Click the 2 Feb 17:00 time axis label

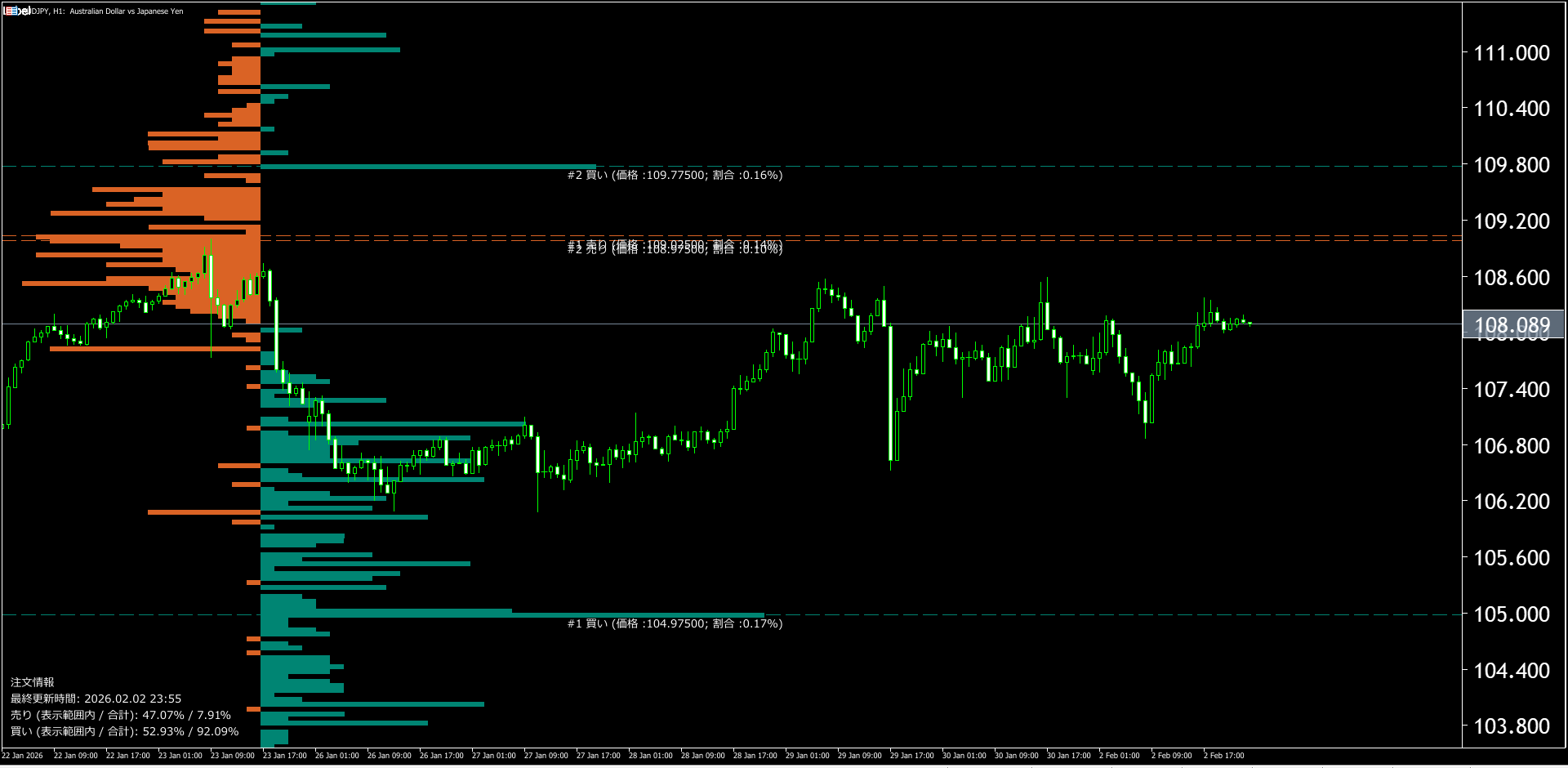coord(1224,756)
